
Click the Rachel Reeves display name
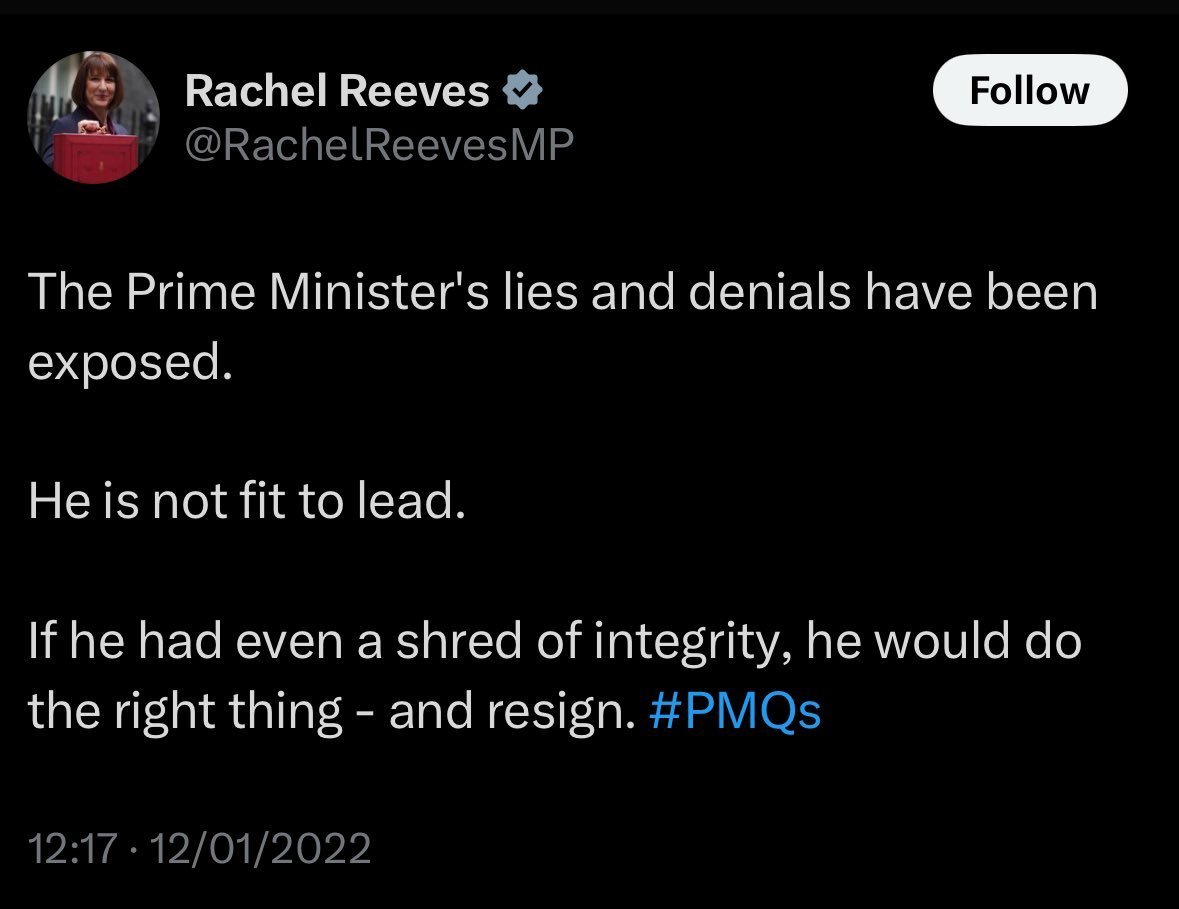[337, 90]
